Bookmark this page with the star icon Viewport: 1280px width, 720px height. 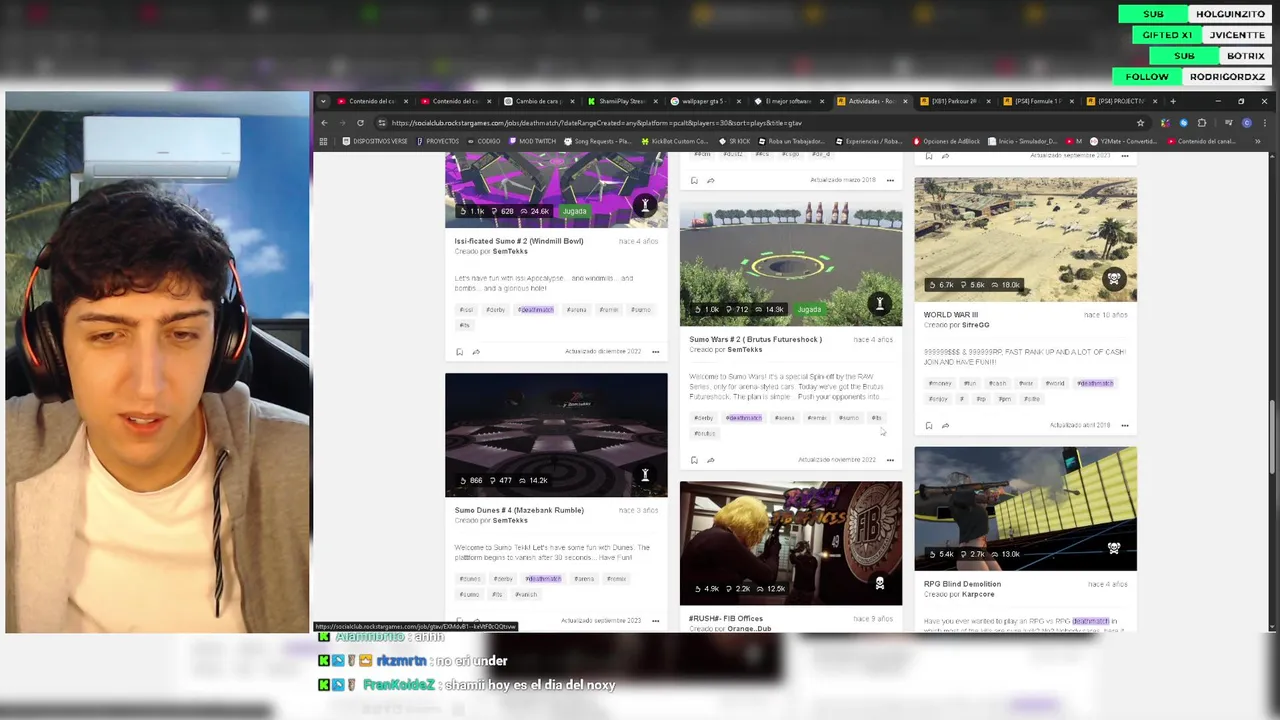(1140, 123)
